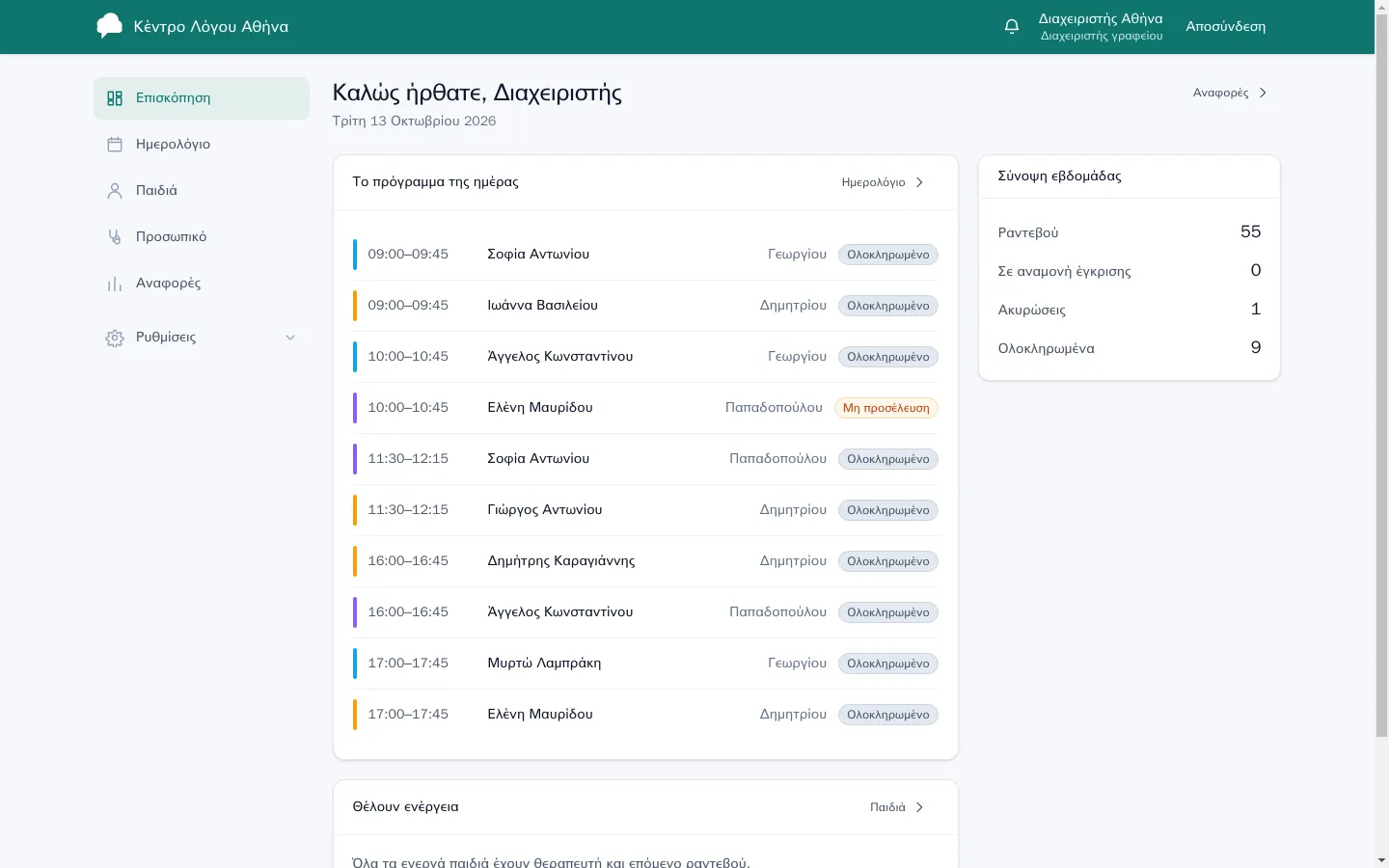
Task: Follow the Ημερολόγιο link in today's schedule
Action: coord(884,182)
